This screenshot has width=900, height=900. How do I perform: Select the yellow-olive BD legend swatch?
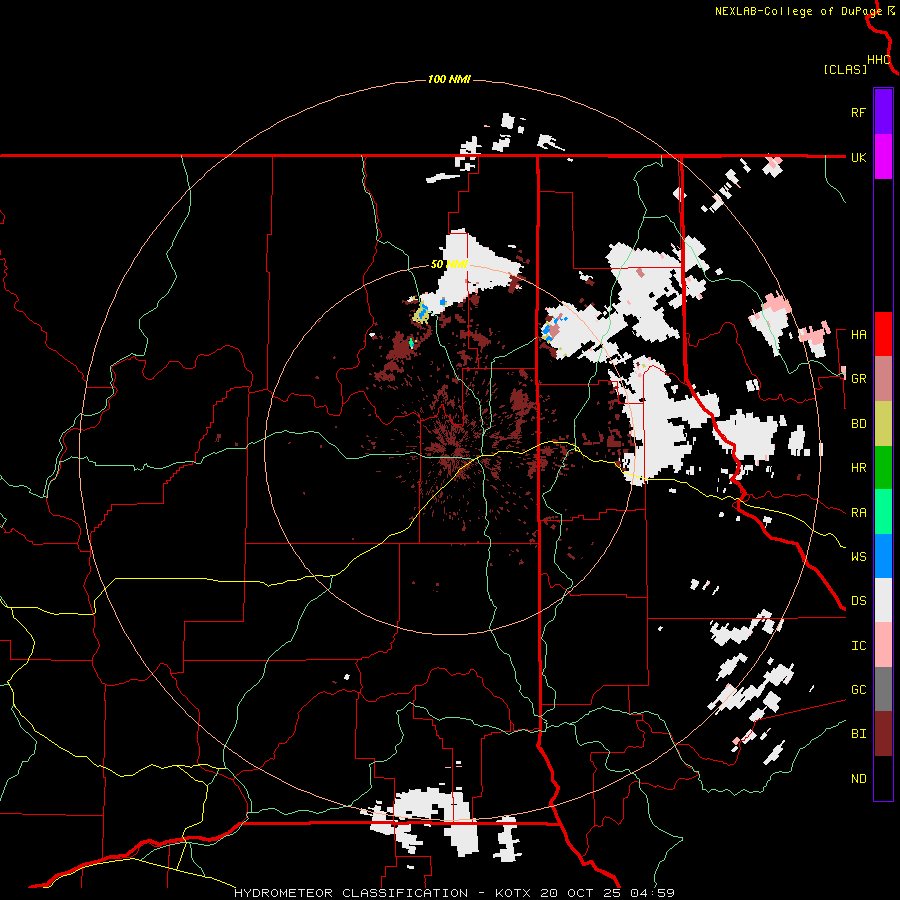click(883, 424)
